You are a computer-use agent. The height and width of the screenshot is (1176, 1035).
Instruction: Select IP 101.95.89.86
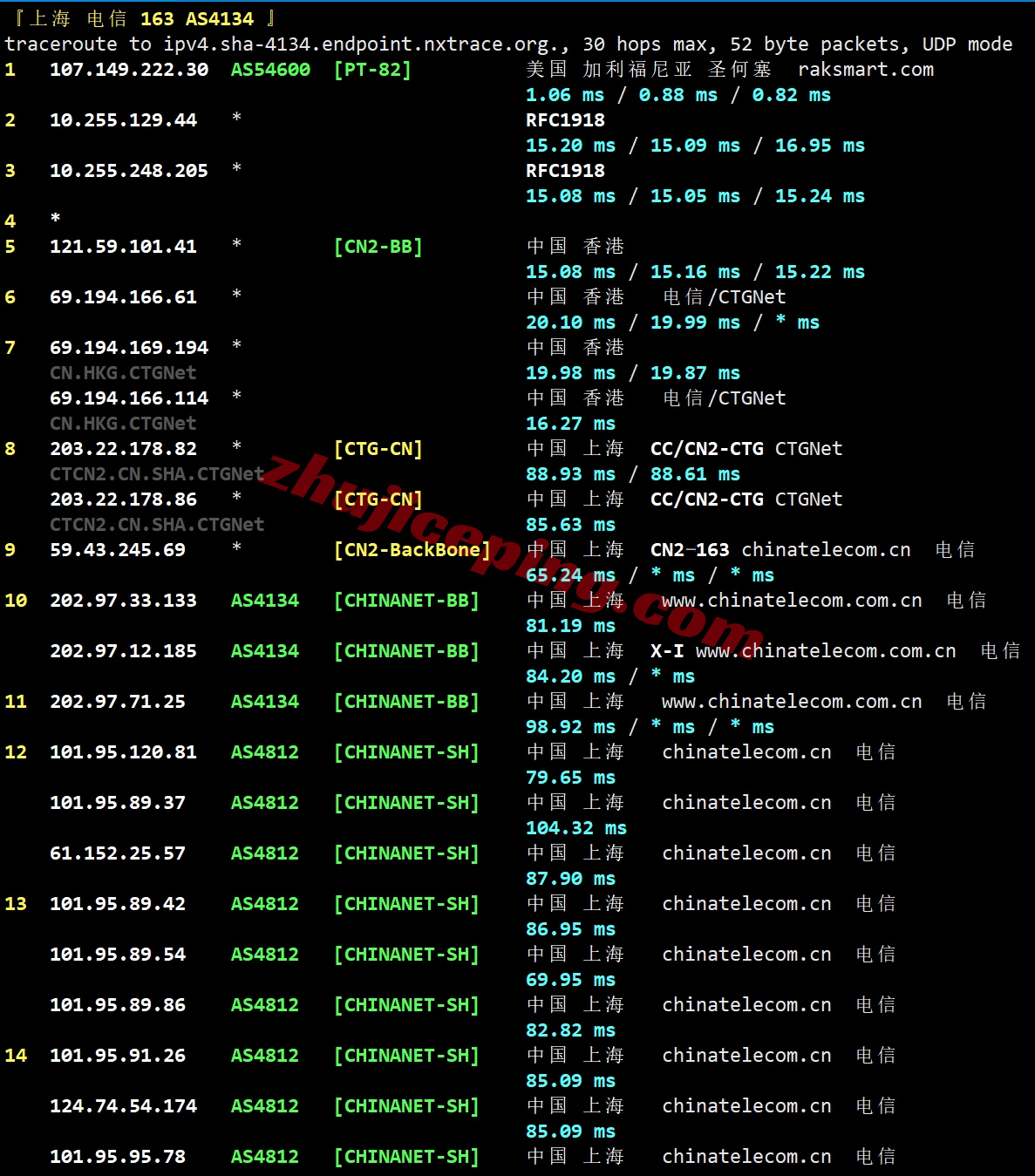tap(118, 1005)
